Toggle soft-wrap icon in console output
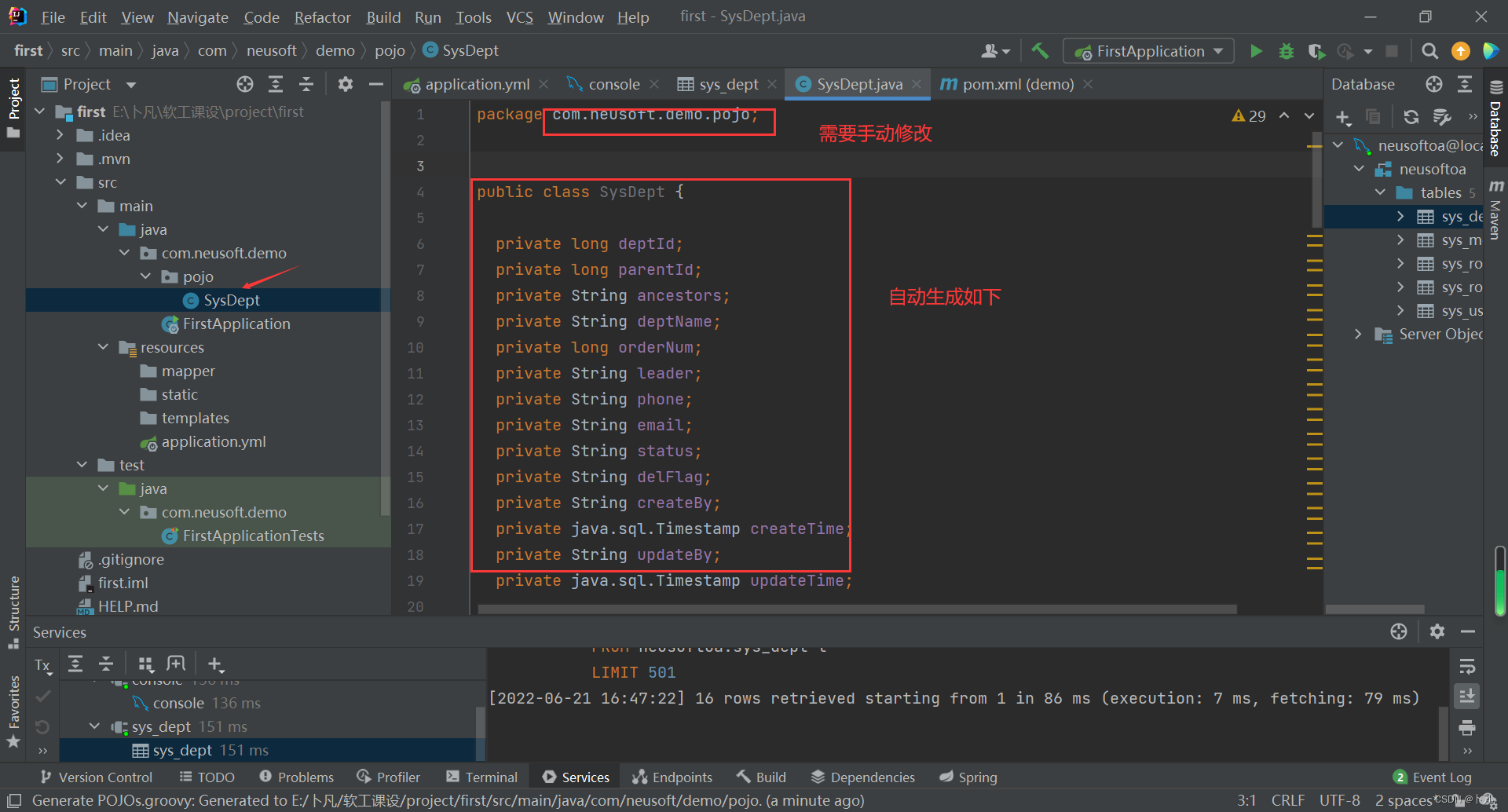Viewport: 1508px width, 812px height. coord(1466,667)
